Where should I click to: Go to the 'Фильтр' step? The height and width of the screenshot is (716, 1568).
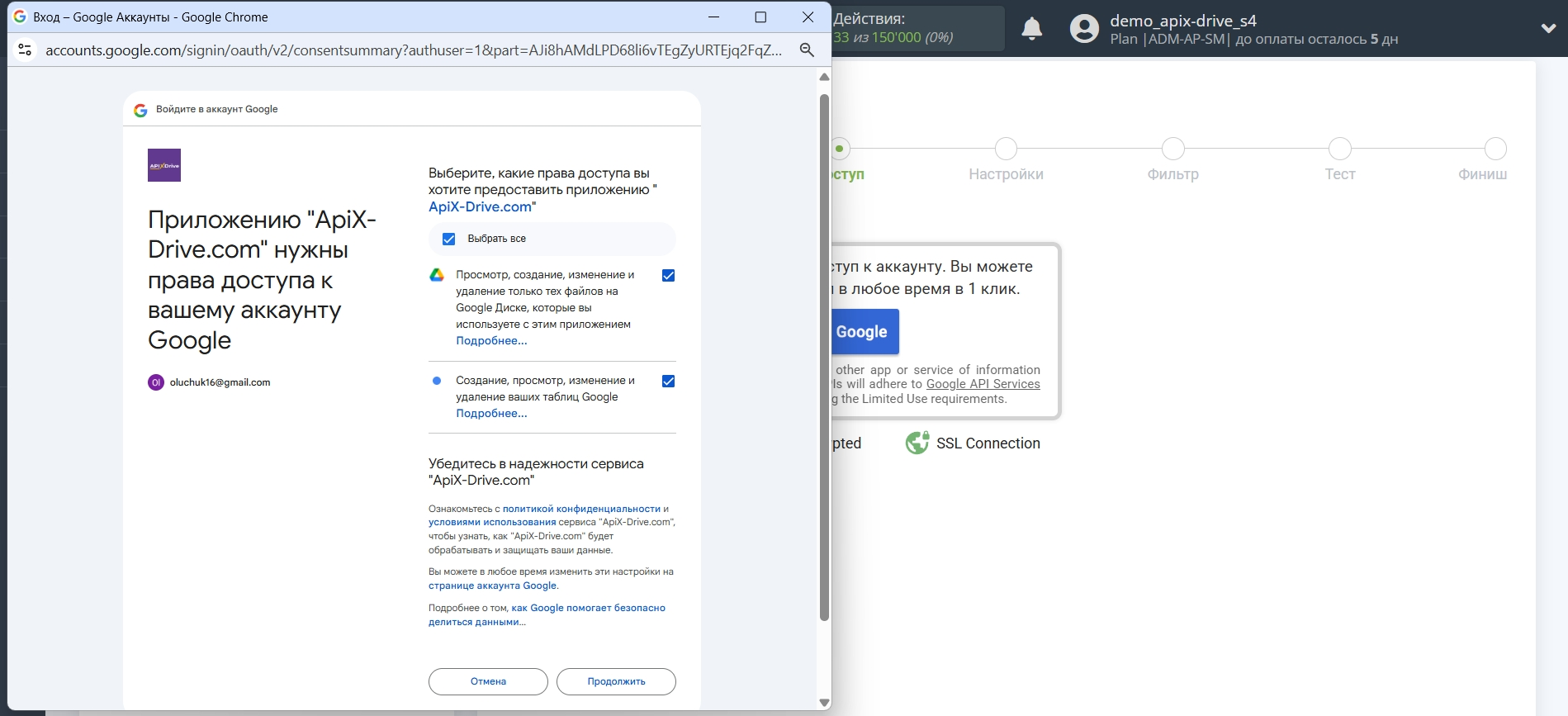click(1172, 174)
